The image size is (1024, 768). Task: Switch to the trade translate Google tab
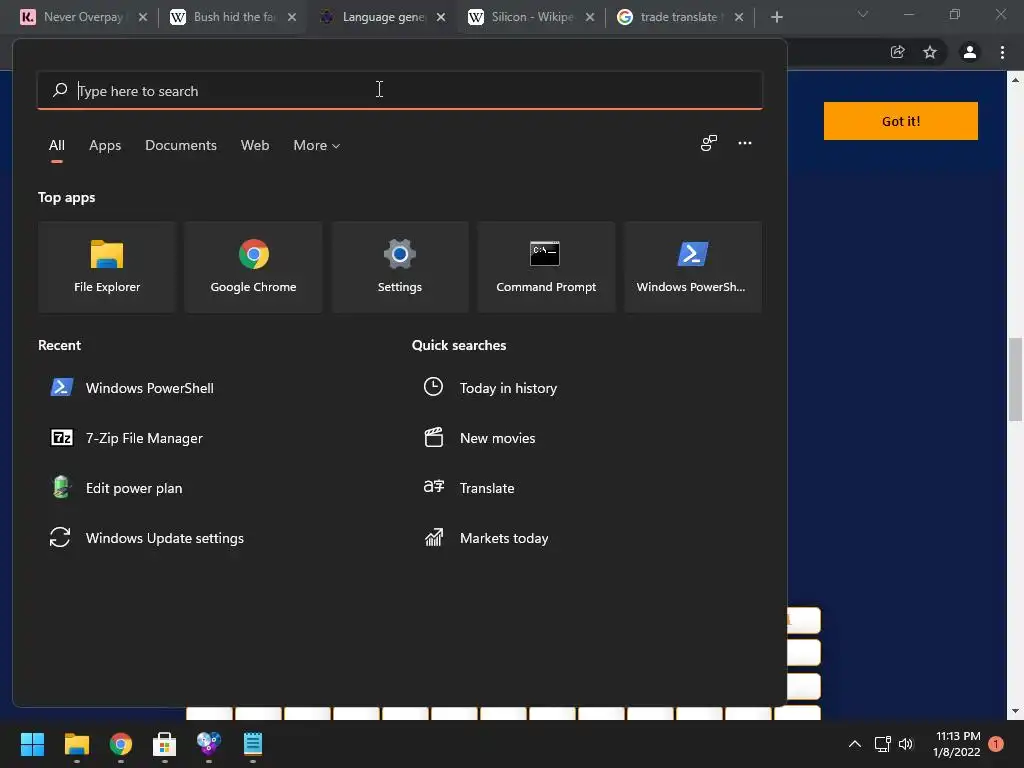coord(680,17)
